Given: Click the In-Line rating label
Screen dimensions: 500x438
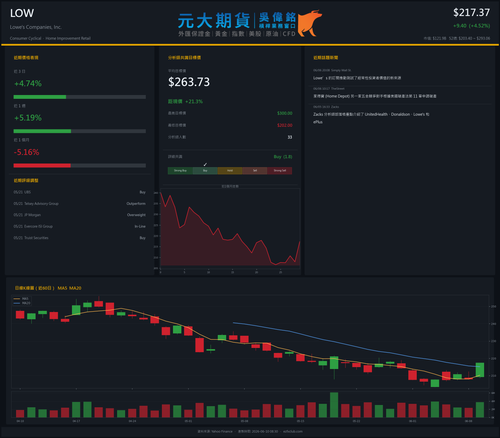Looking at the screenshot, I should point(140,226).
